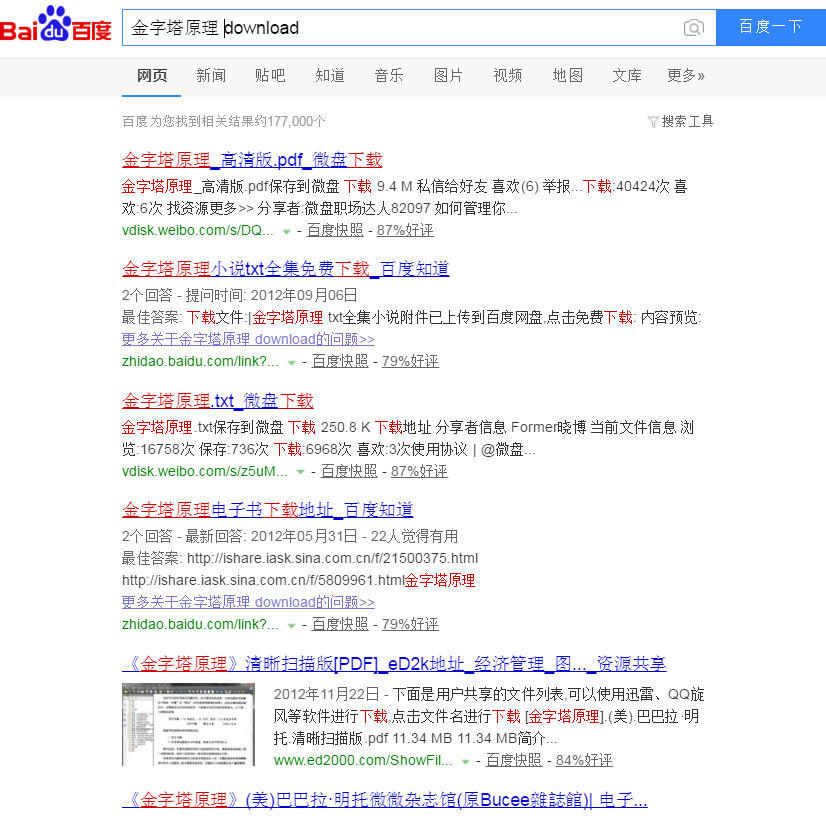Click the Baidu logo
826x818 pixels.
tap(55, 24)
